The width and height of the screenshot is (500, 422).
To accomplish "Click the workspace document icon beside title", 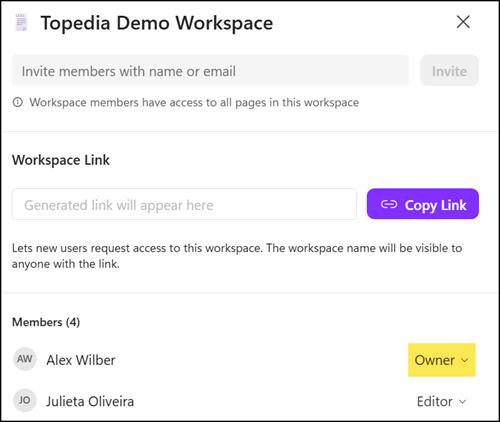I will click(22, 23).
